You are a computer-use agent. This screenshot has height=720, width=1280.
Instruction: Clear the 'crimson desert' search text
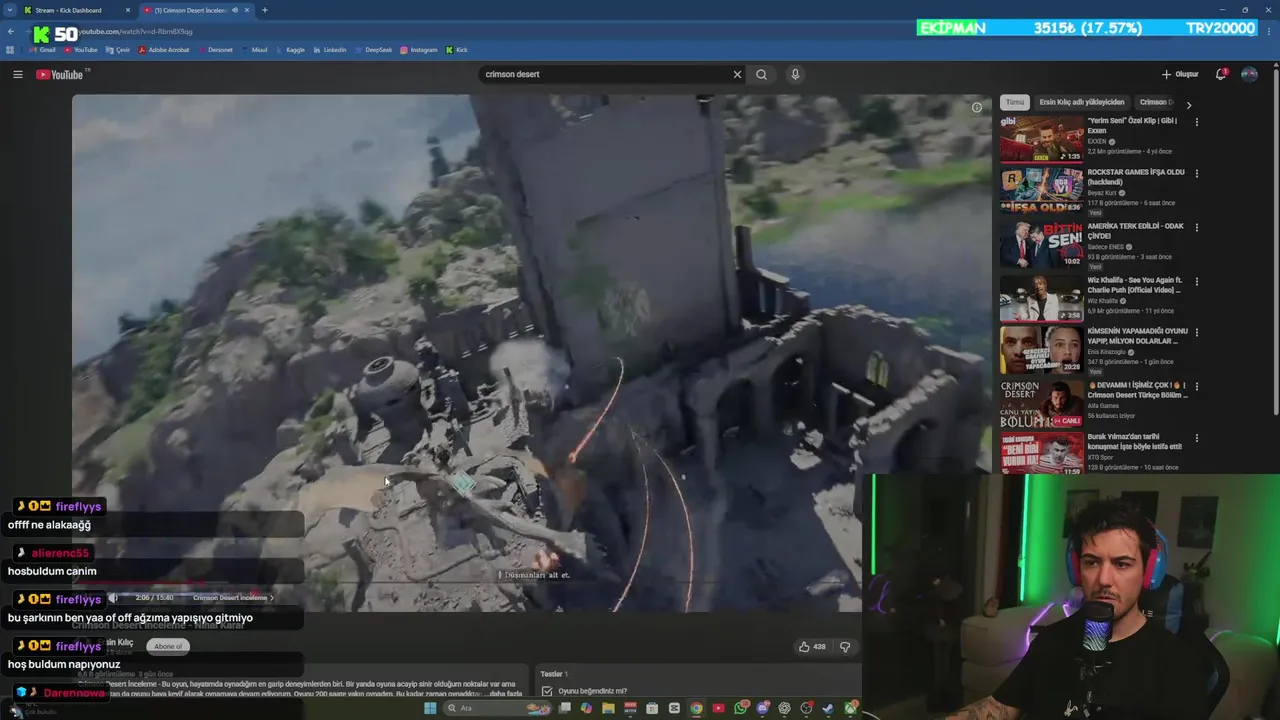(737, 74)
